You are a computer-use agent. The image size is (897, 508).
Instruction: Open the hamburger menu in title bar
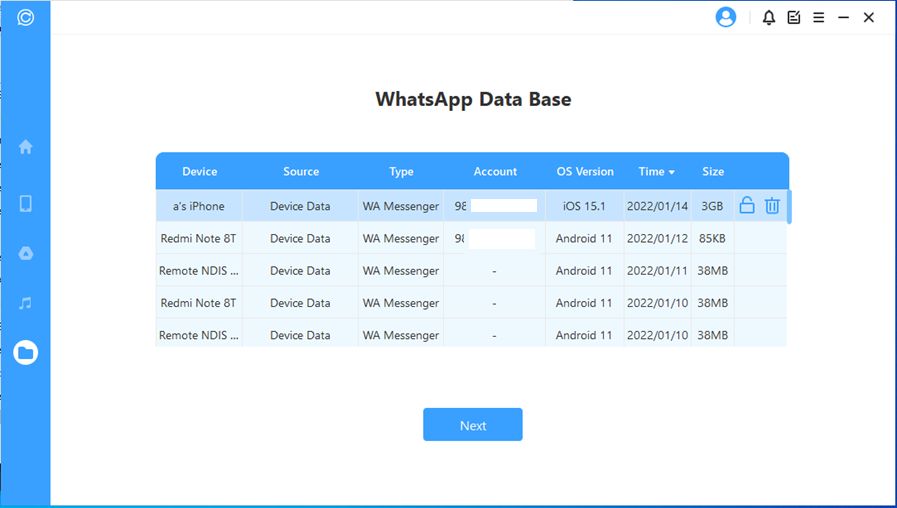[x=818, y=17]
